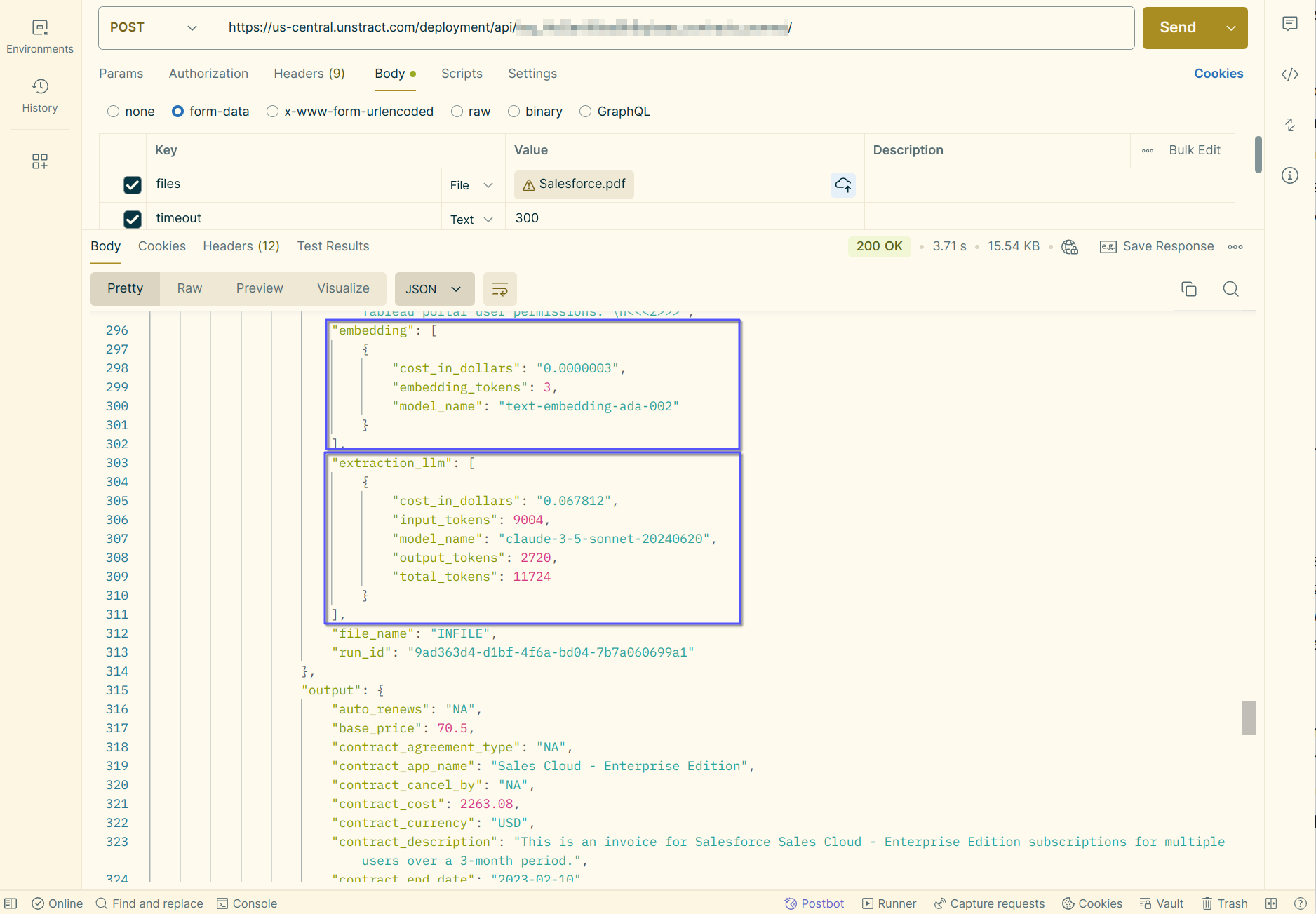Open the configure workspace sidebar icon
This screenshot has width=1316, height=914.
(x=40, y=161)
